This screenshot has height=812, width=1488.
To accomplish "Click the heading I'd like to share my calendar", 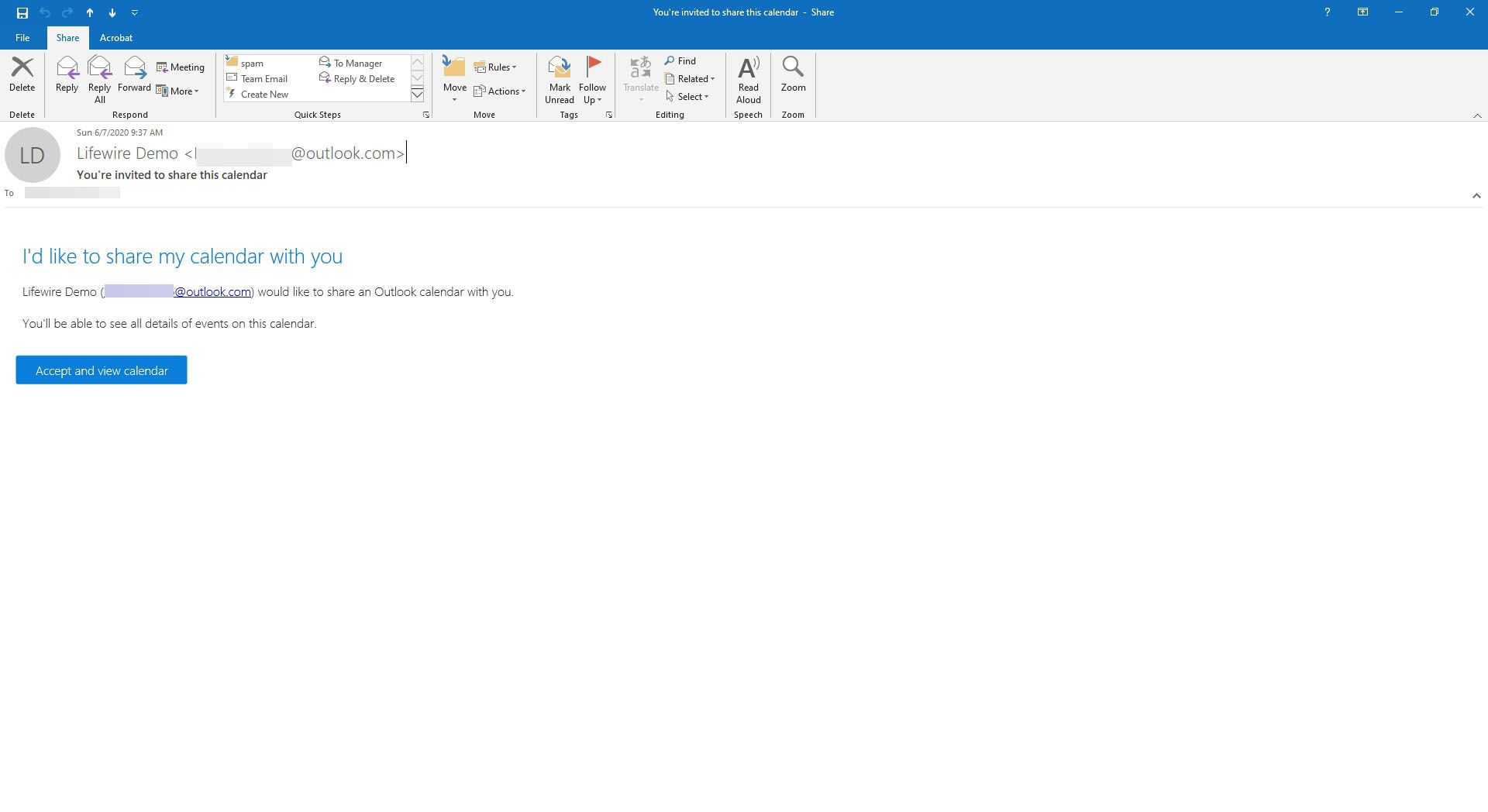I will (182, 256).
